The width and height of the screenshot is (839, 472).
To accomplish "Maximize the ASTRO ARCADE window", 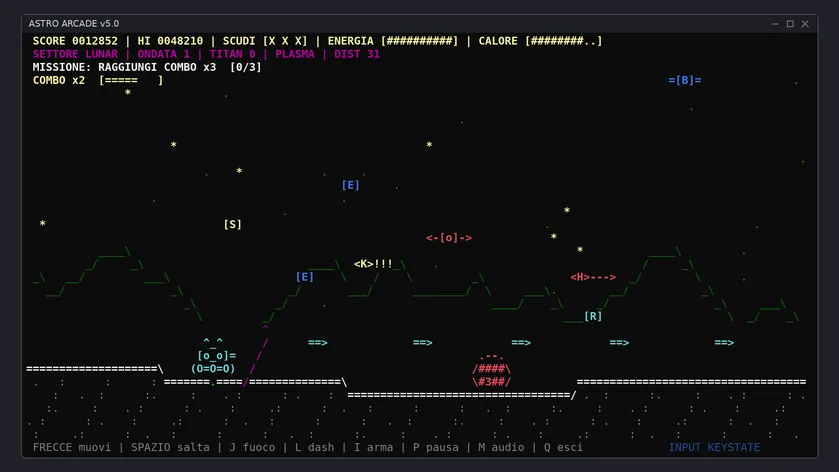I will [x=790, y=24].
